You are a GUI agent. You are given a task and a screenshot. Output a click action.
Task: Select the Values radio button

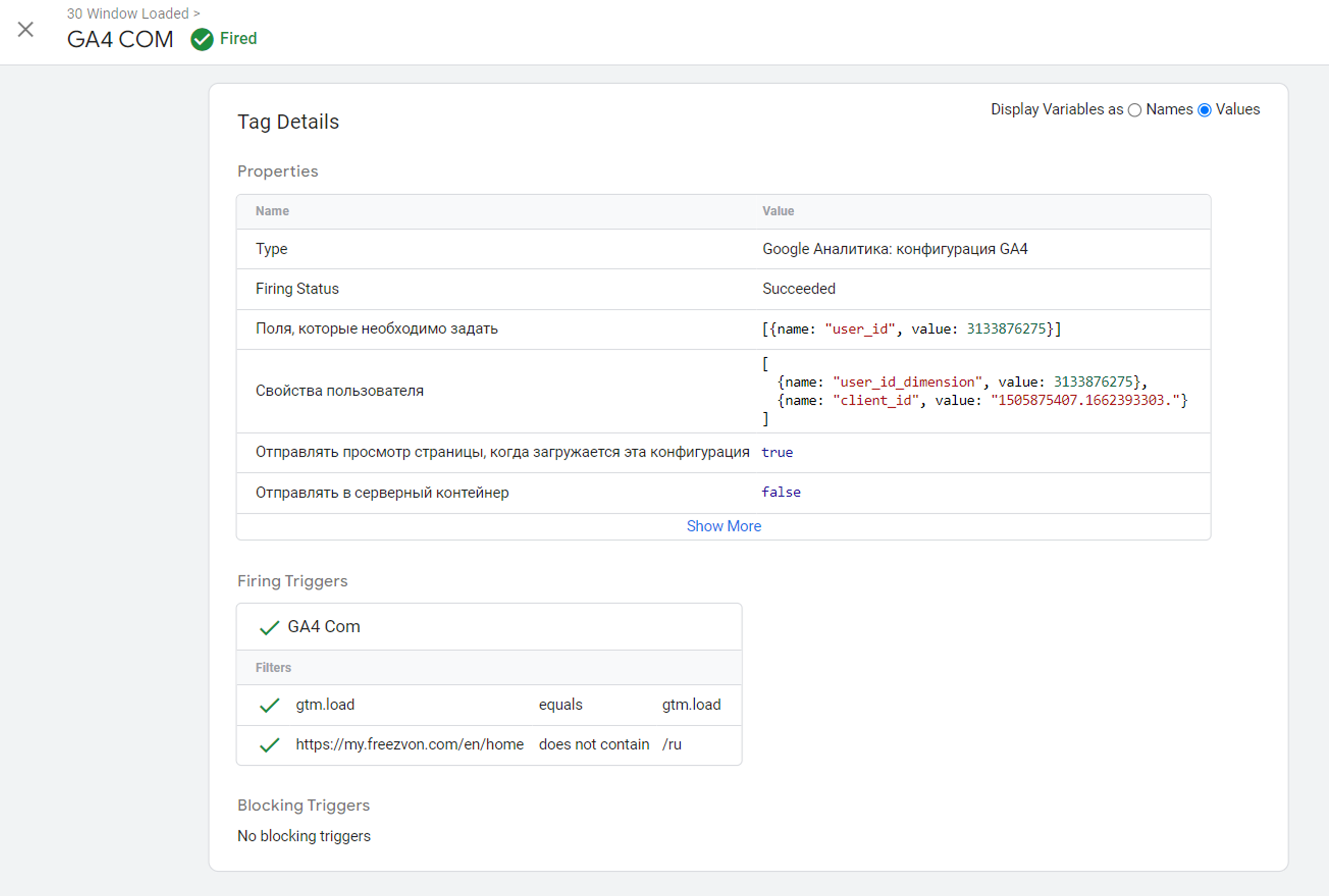1204,110
